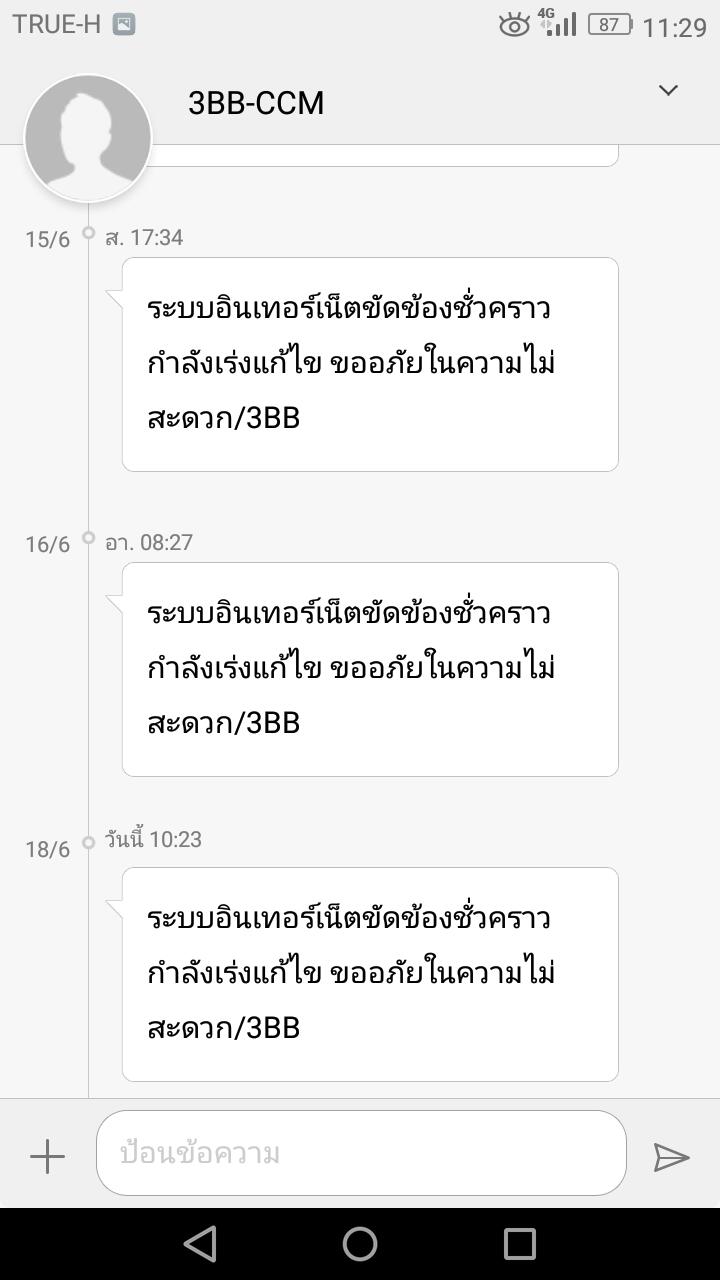
Task: Tap the 4G signal strength icon
Action: (x=558, y=22)
